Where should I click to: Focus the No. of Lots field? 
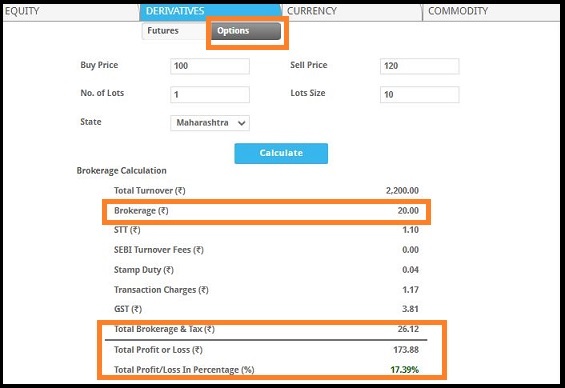(210, 95)
